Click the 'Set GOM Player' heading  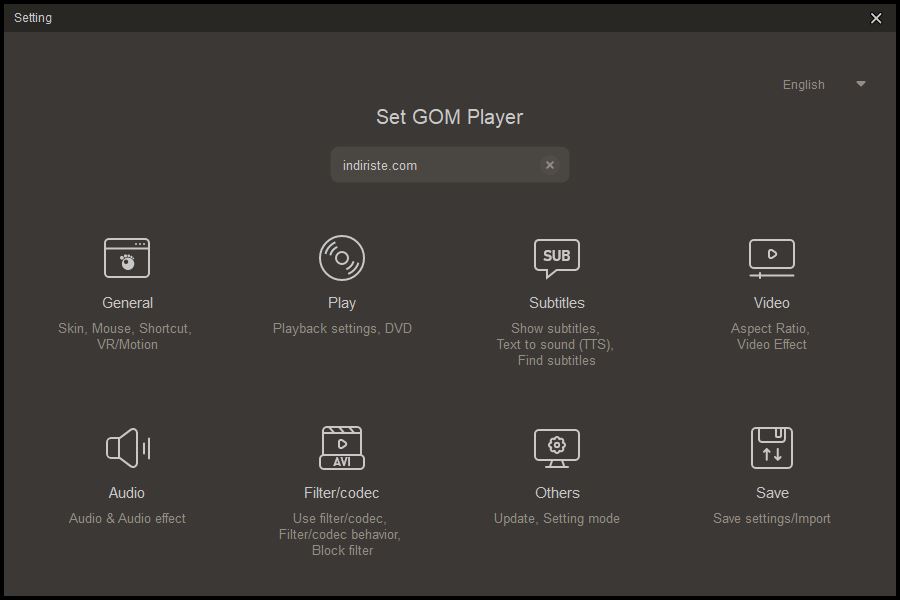[449, 117]
